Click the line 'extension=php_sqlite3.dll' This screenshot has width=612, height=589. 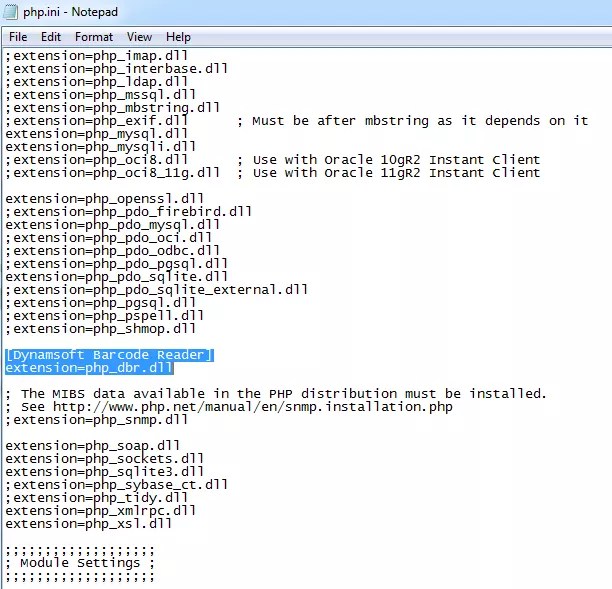click(104, 472)
